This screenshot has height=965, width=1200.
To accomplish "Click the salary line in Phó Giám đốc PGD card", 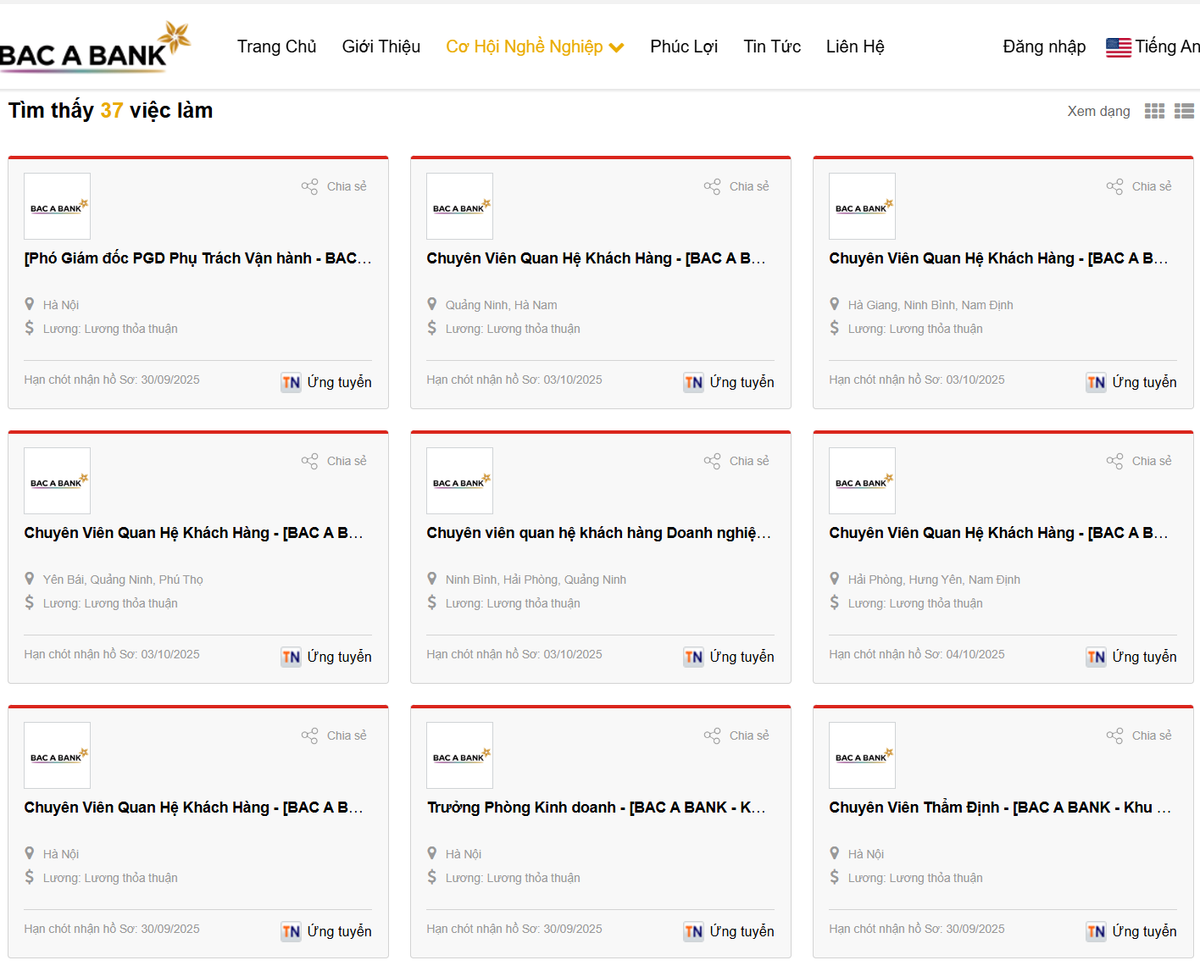I will click(110, 329).
